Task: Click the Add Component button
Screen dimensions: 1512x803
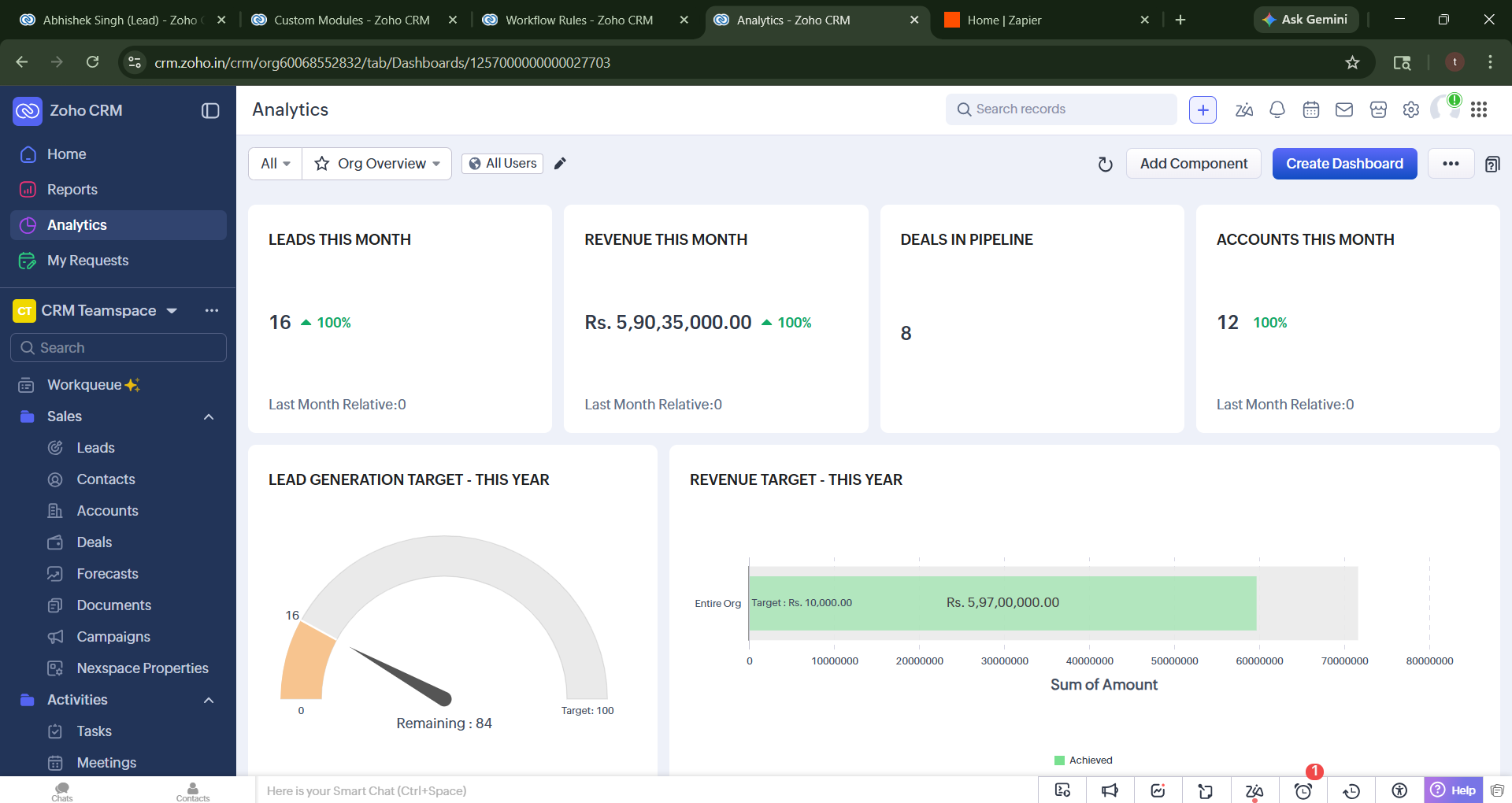Action: pos(1193,164)
